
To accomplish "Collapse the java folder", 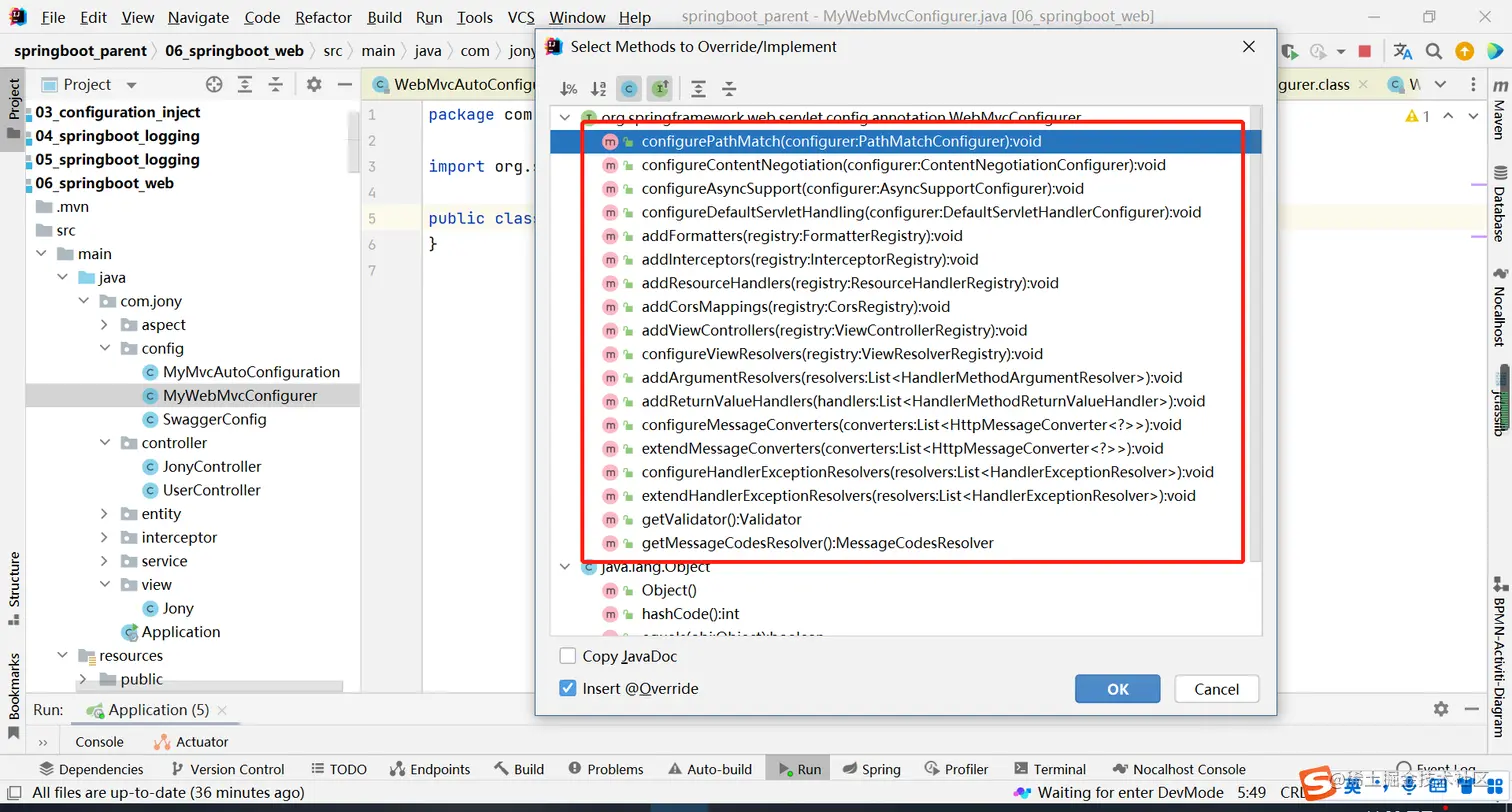I will pos(62,278).
